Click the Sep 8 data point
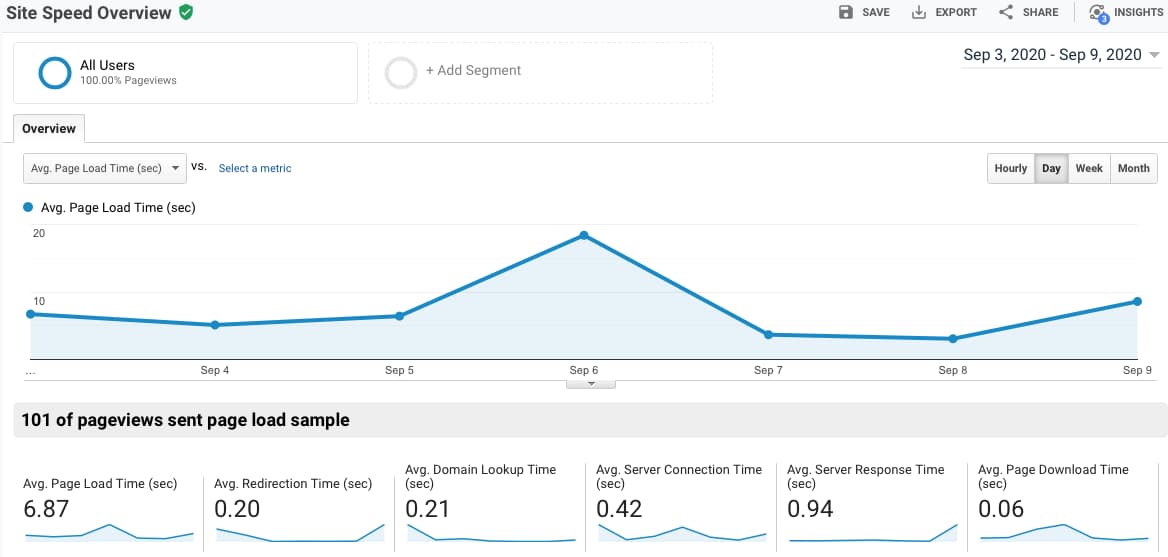The image size is (1168, 557). click(x=953, y=339)
